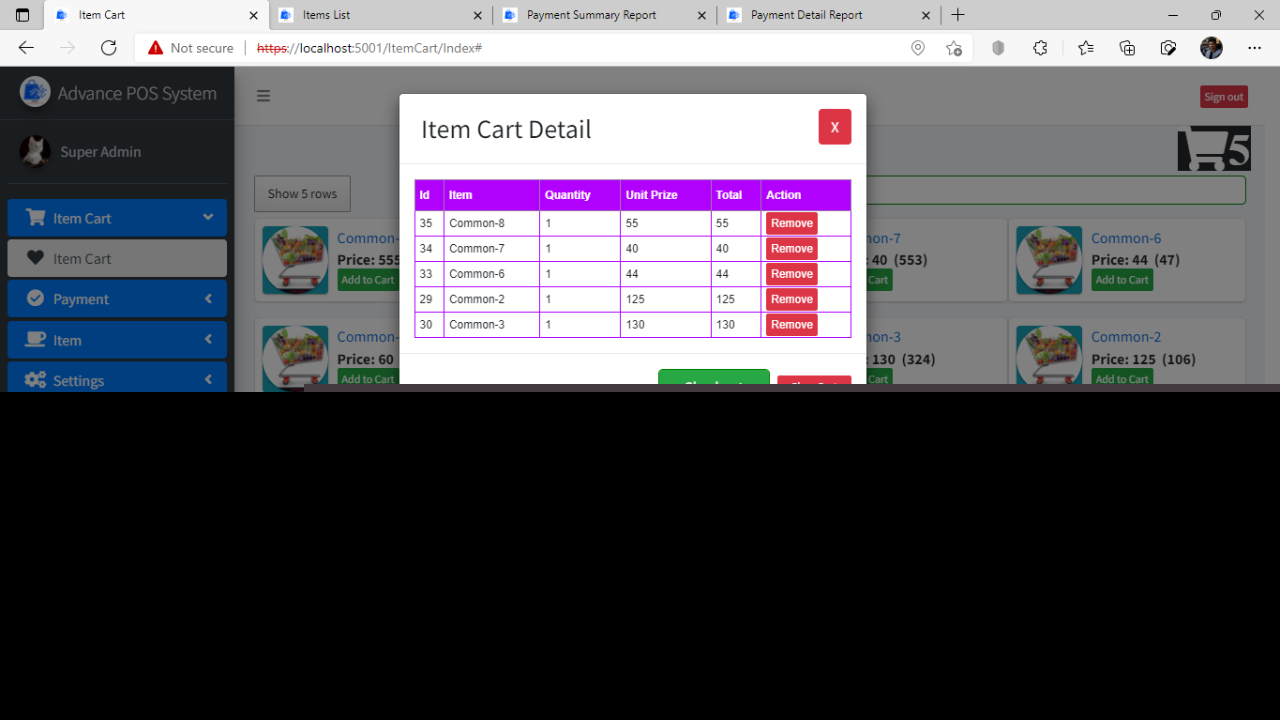Click the Total column header
Screen dimensions: 1280x720
[736, 195]
